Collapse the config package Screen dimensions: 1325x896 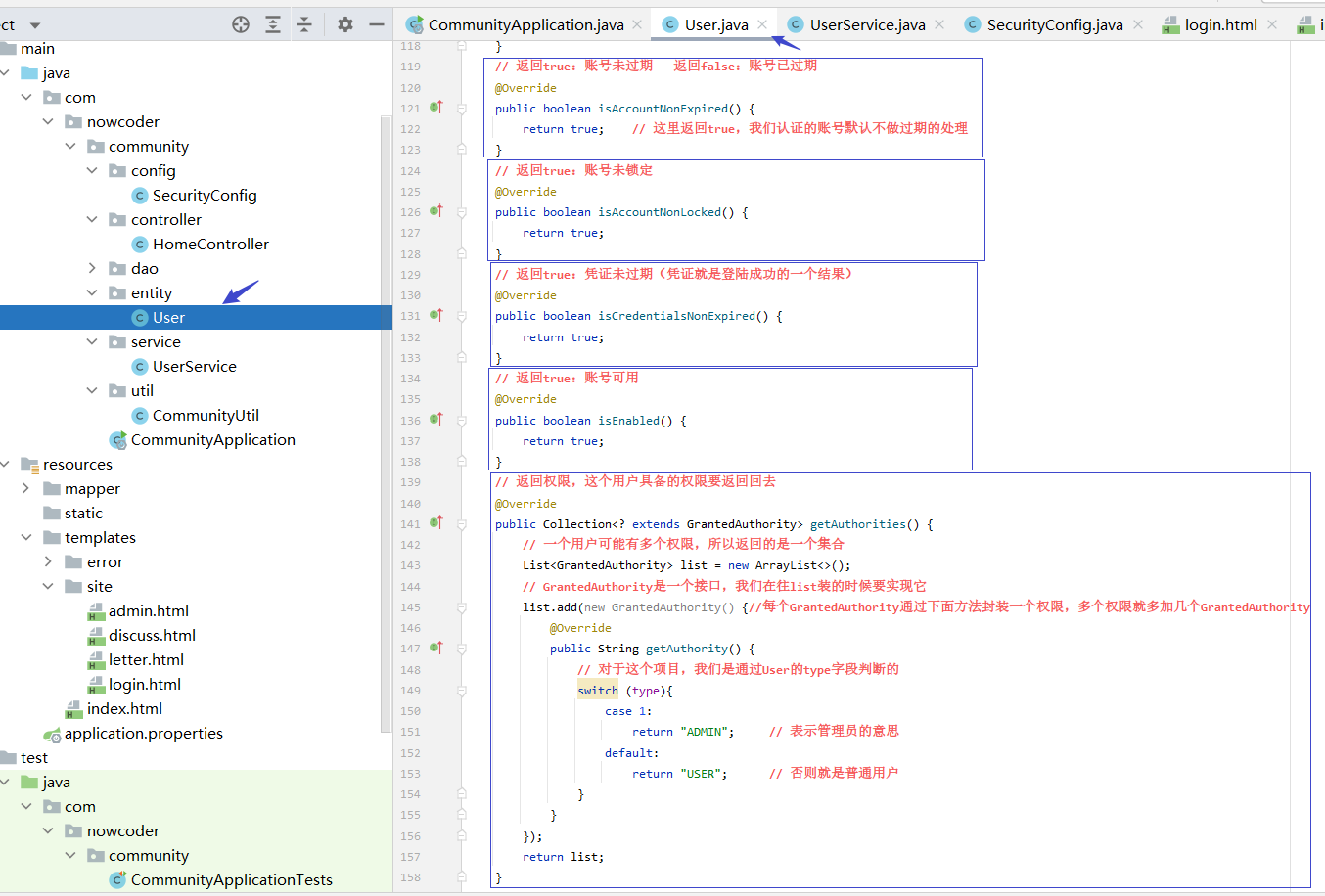92,170
